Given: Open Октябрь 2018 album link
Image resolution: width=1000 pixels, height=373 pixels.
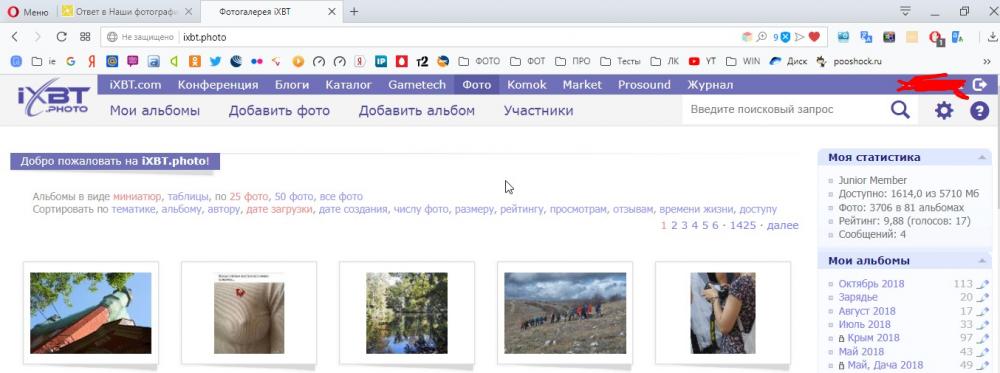Looking at the screenshot, I should 871,284.
